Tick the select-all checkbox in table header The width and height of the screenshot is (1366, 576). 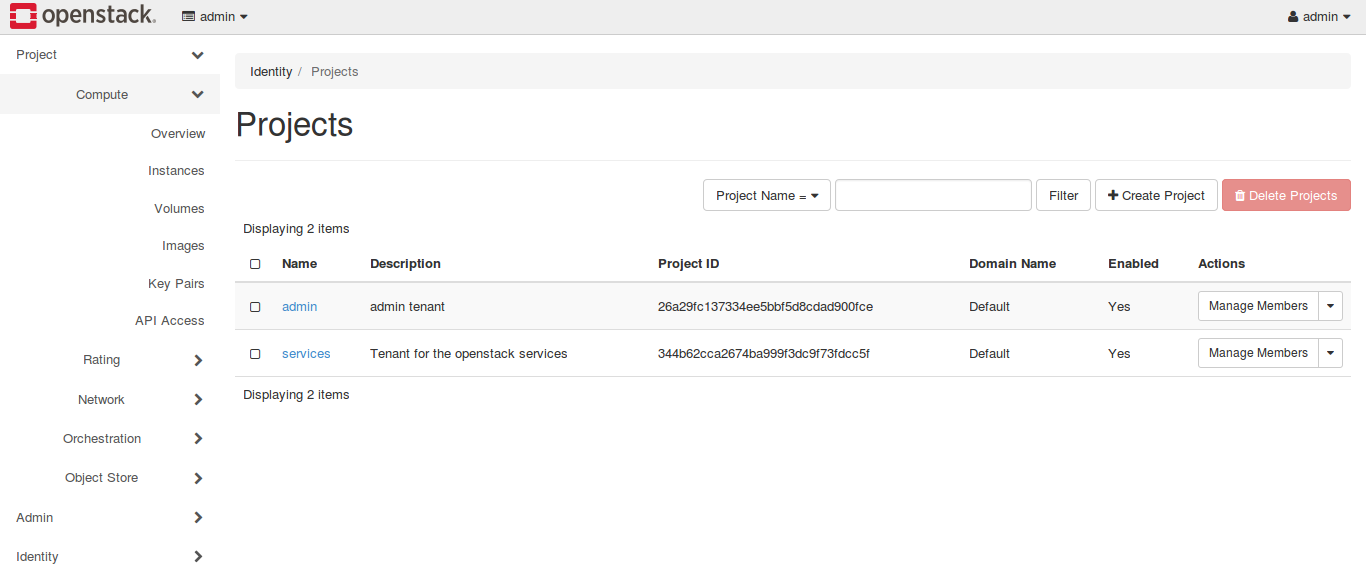click(x=255, y=264)
